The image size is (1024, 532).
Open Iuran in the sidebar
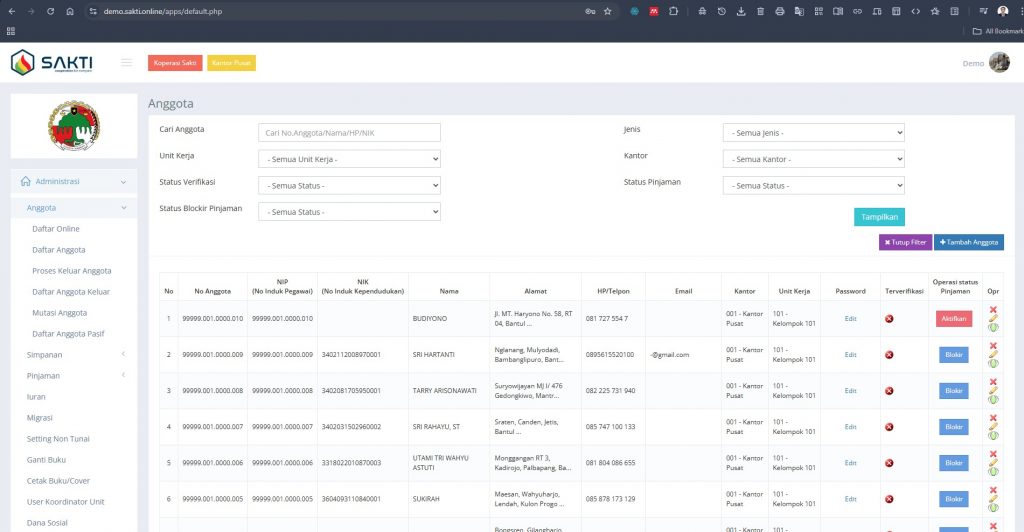[x=36, y=396]
